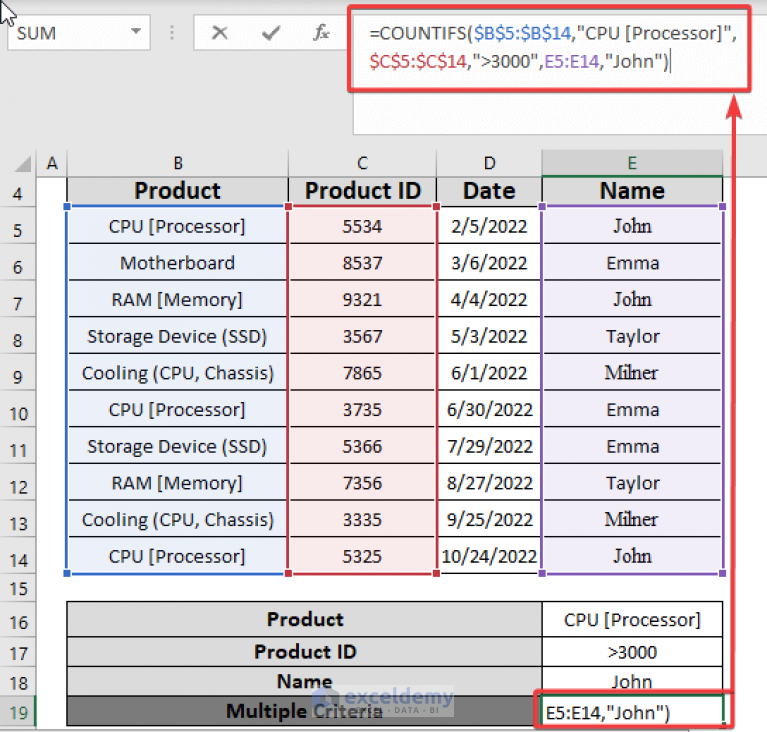The image size is (767, 732).
Task: Select the Milner cell in row 9
Action: pos(632,373)
